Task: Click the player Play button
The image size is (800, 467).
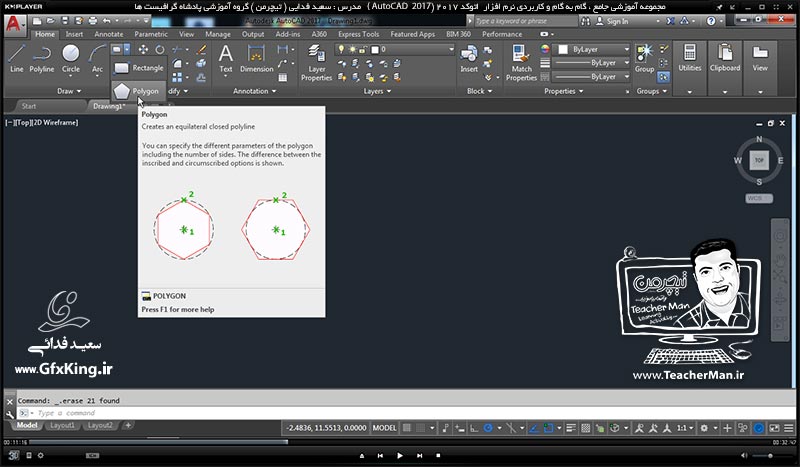Action: click(399, 455)
